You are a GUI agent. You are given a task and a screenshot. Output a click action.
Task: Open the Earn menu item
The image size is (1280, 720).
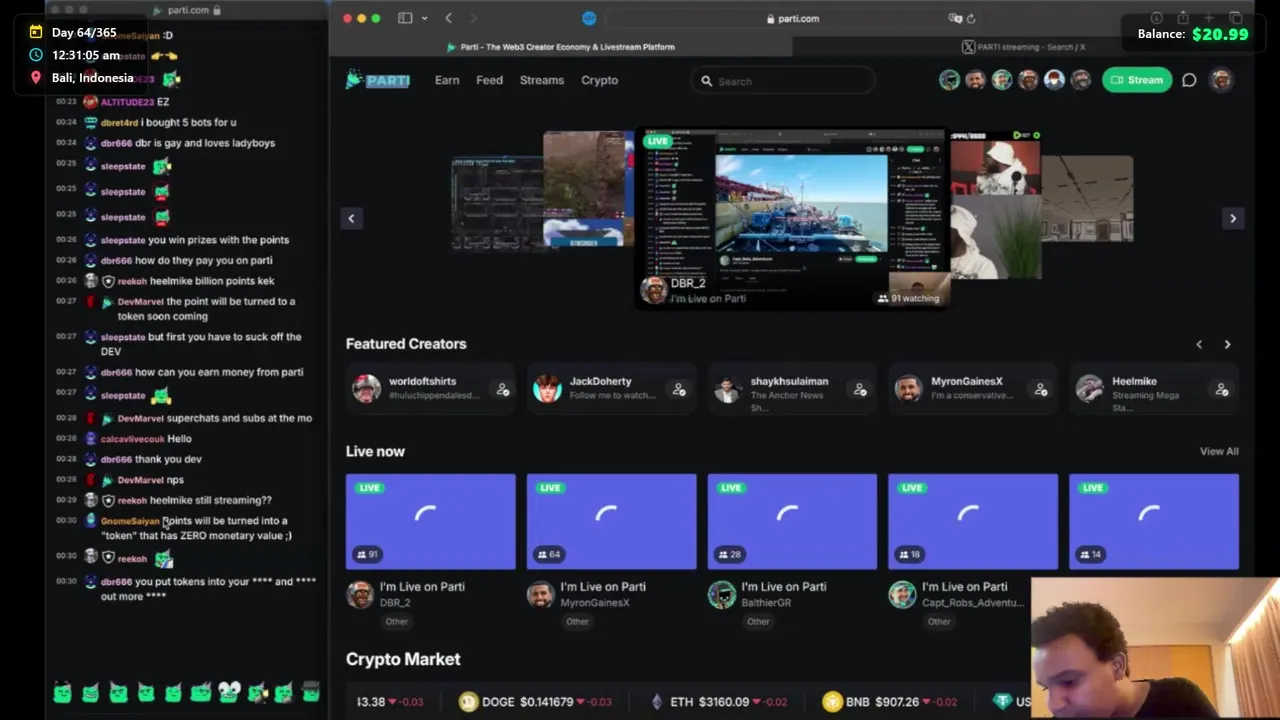pos(447,80)
